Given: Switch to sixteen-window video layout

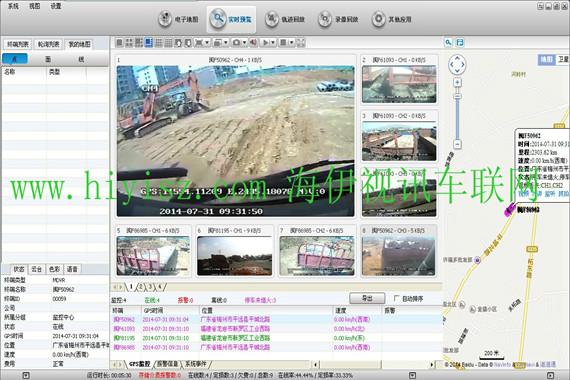Looking at the screenshot, I should [168, 43].
